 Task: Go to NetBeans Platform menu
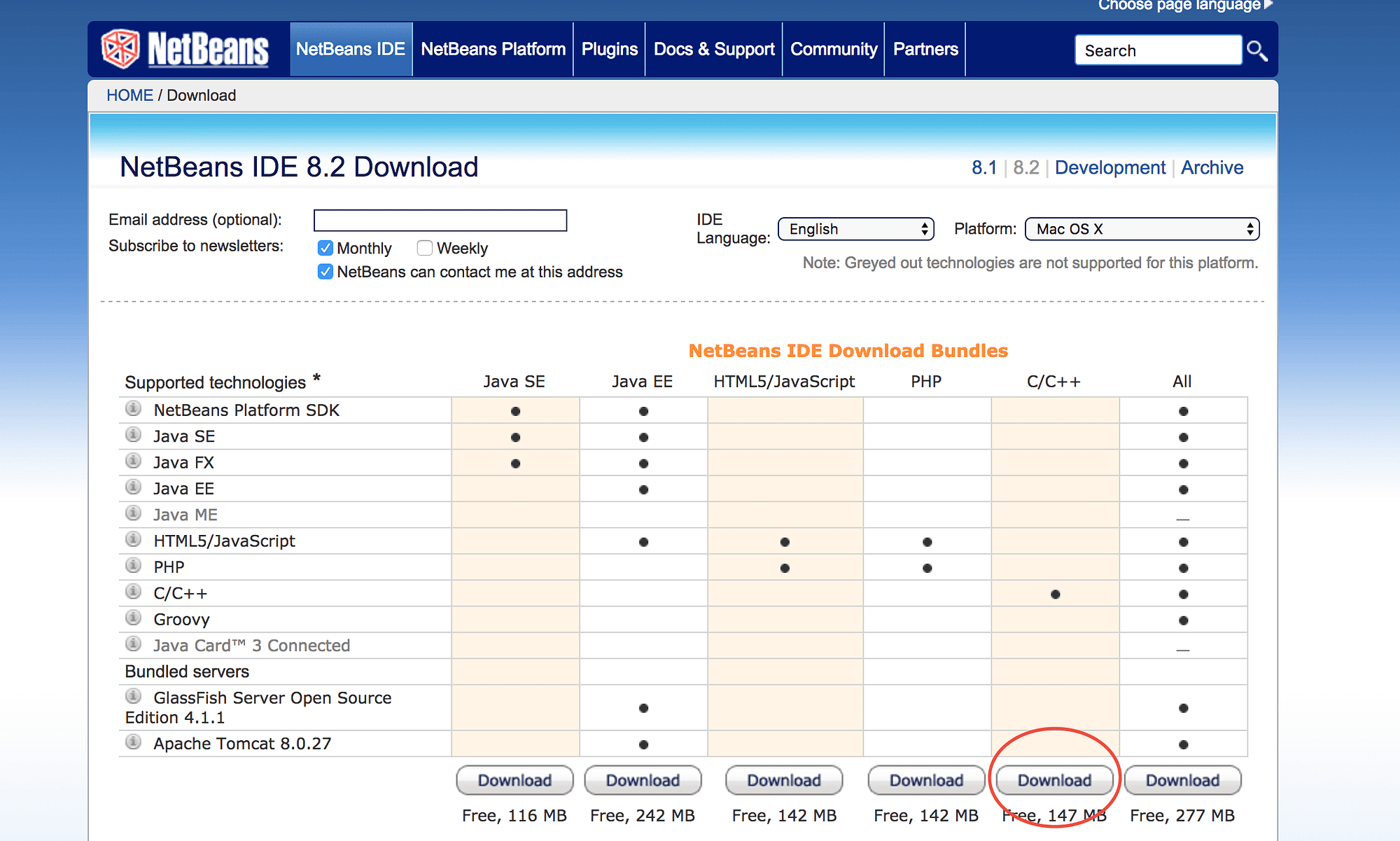tap(493, 49)
